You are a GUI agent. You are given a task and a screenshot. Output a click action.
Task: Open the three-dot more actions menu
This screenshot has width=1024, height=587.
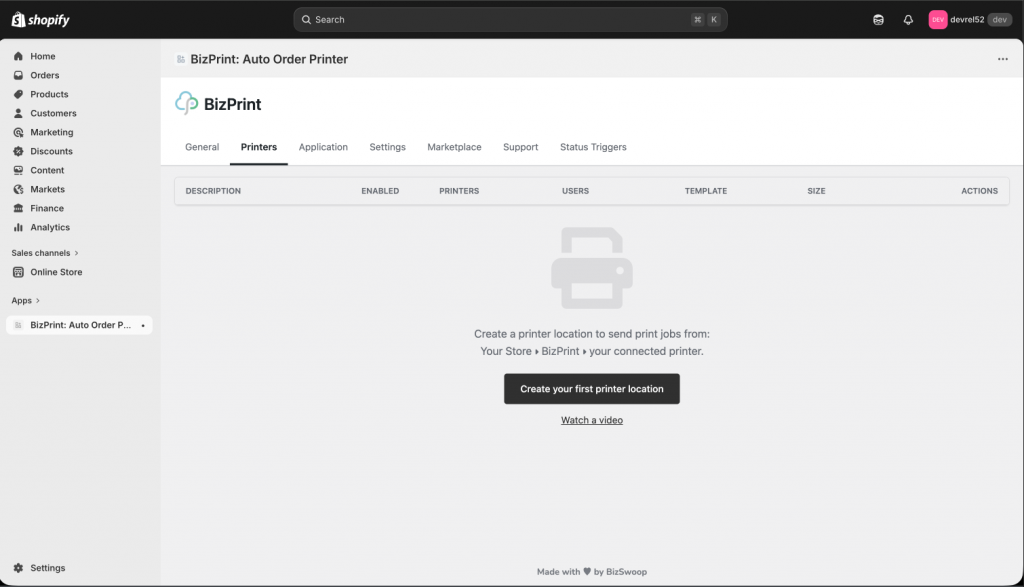1002,59
